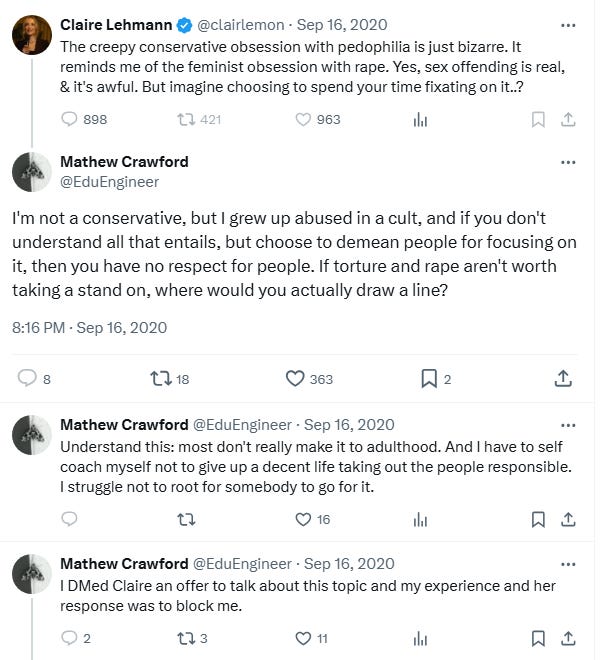Click Claire Lehmann's profile picture
Viewport: 602px width, 660px height.
[32, 34]
